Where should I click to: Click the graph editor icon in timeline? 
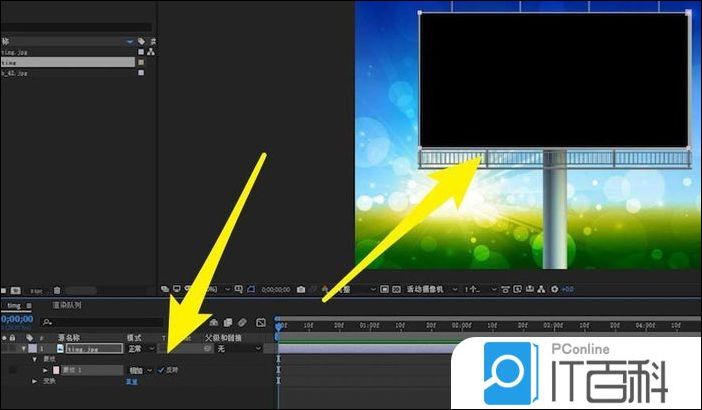pos(261,322)
